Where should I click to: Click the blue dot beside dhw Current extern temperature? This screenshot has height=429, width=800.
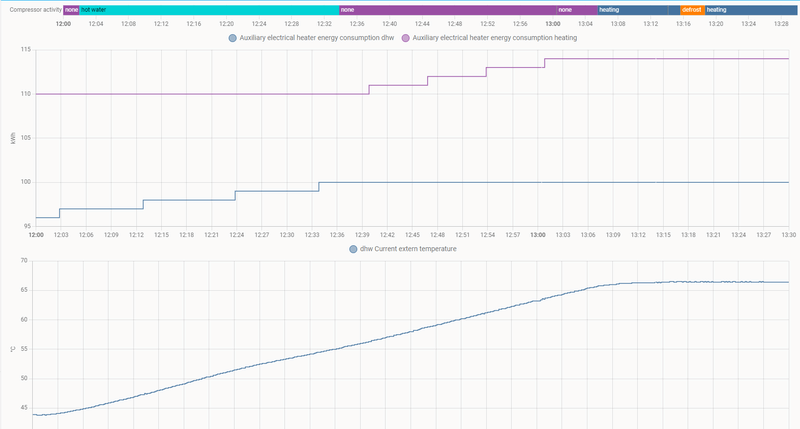[353, 249]
